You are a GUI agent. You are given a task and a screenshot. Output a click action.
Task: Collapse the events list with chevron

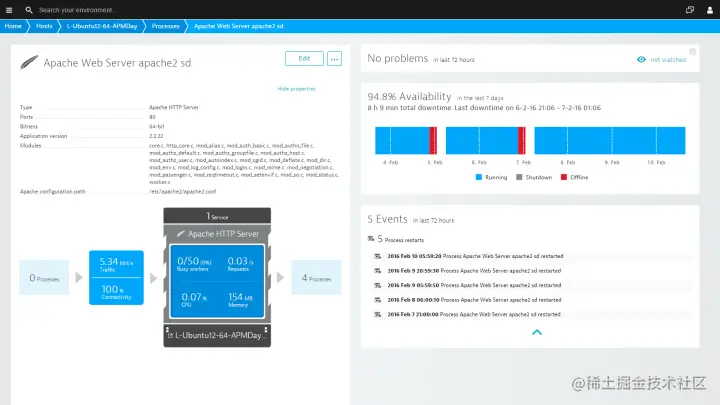(x=537, y=332)
